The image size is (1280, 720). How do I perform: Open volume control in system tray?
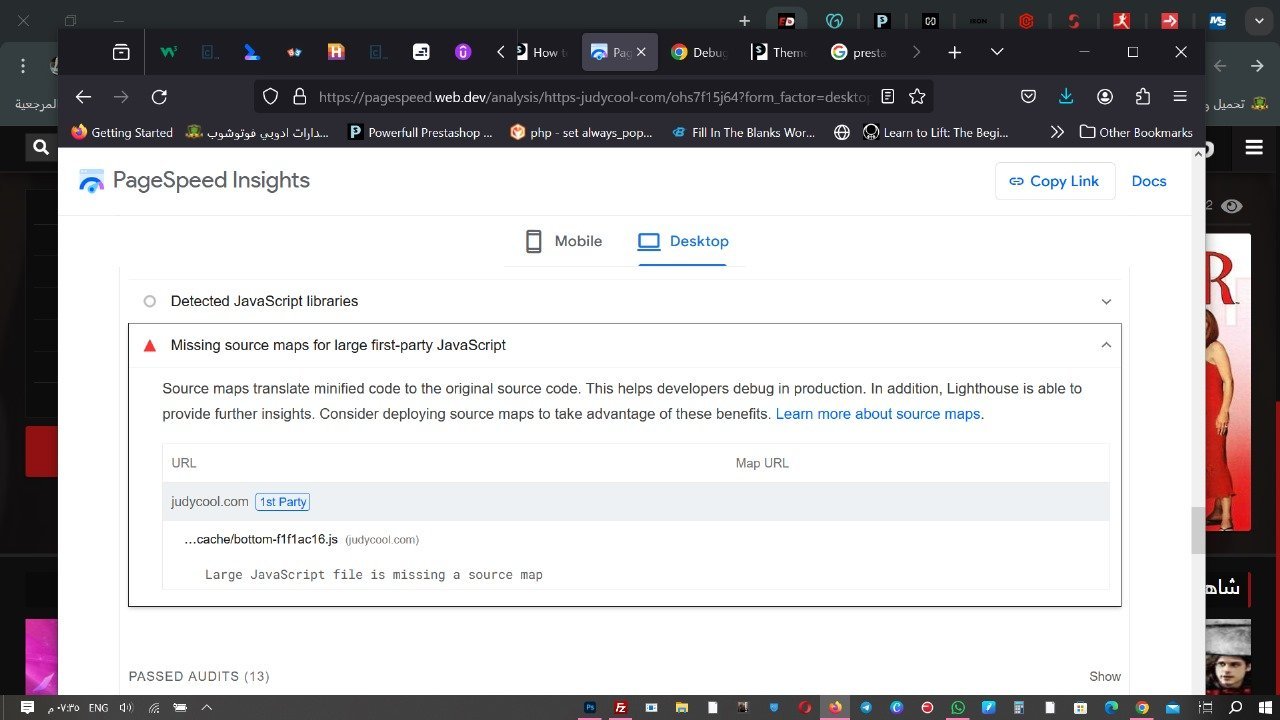click(126, 707)
